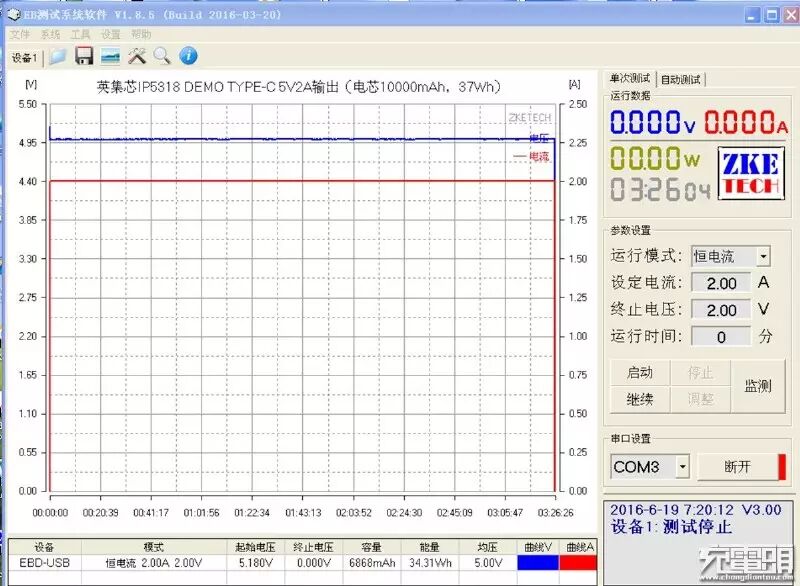
Task: Click the 均压 column header
Action: [x=488, y=547]
